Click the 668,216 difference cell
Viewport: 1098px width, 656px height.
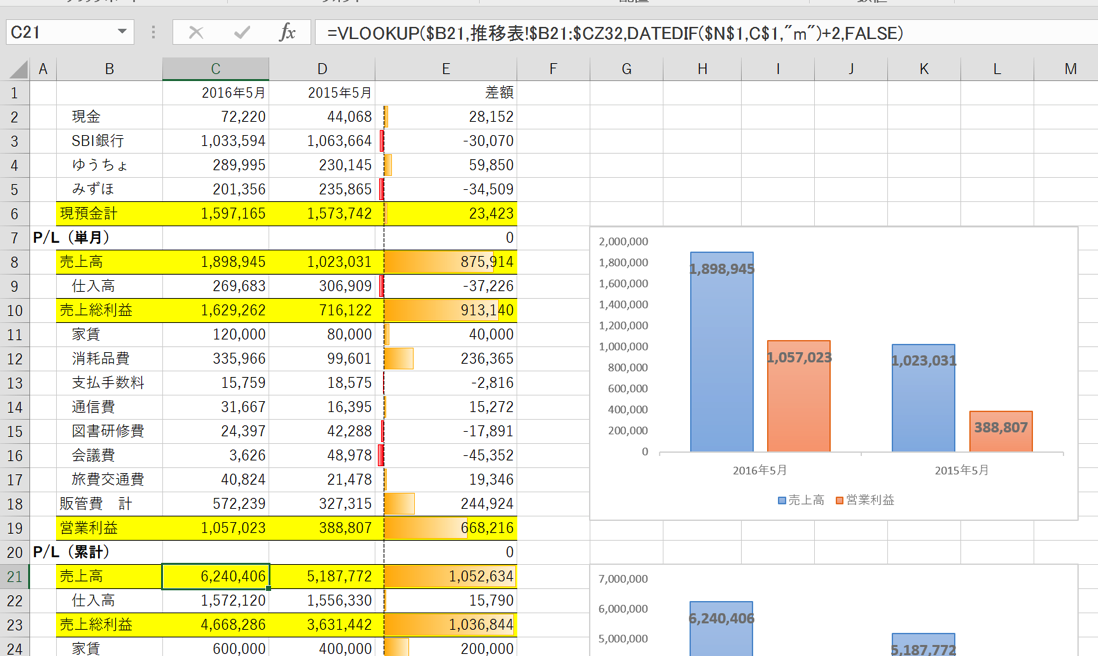tap(446, 528)
